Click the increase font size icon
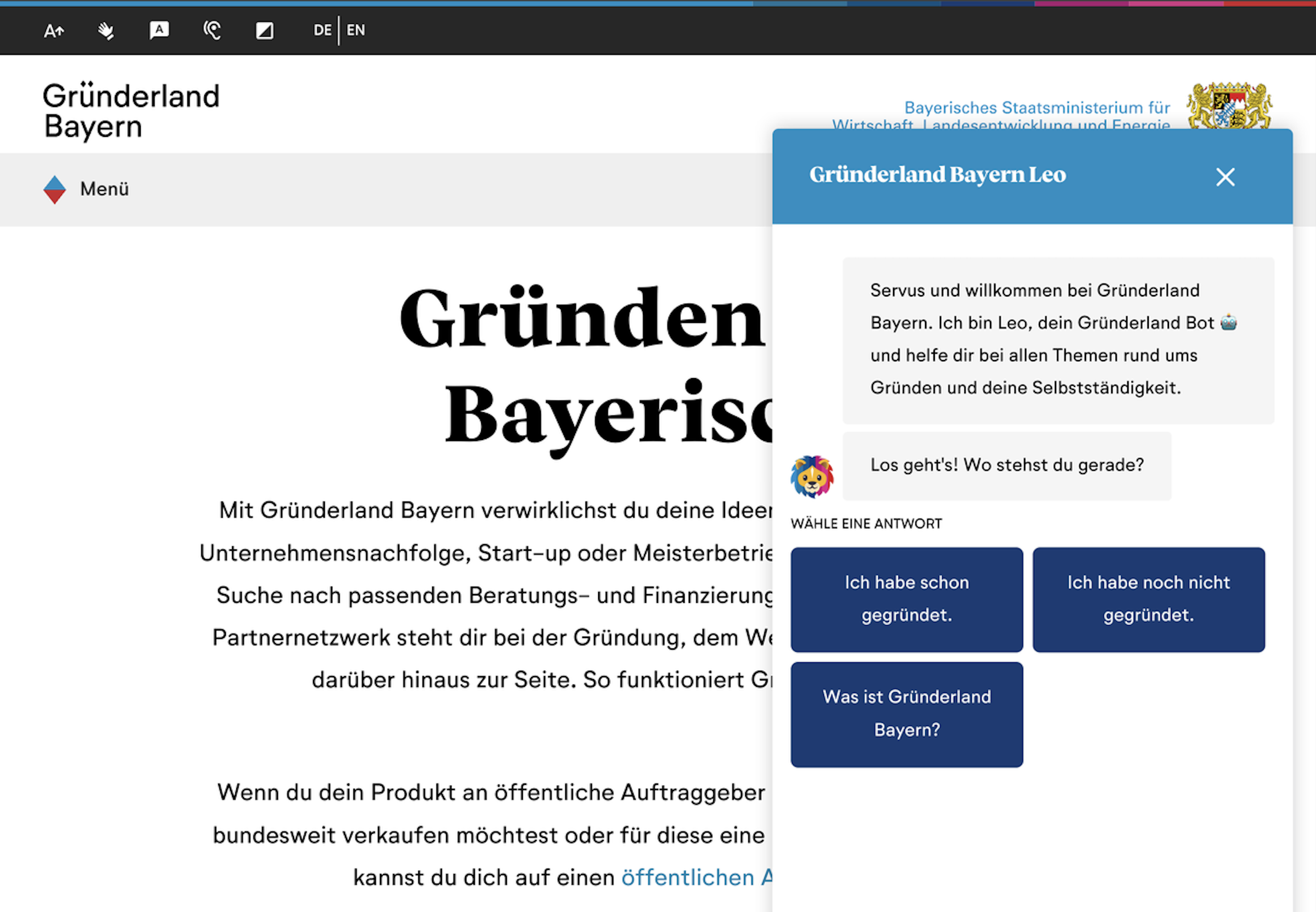1316x912 pixels. 54,30
